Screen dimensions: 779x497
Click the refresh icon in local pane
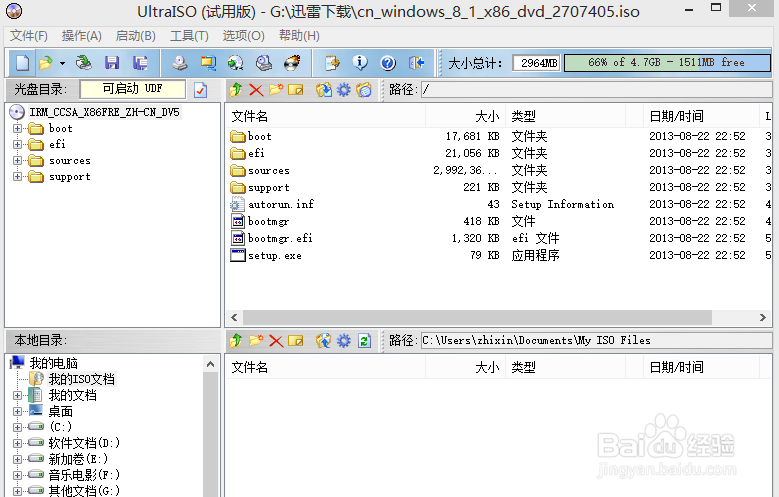(x=364, y=340)
